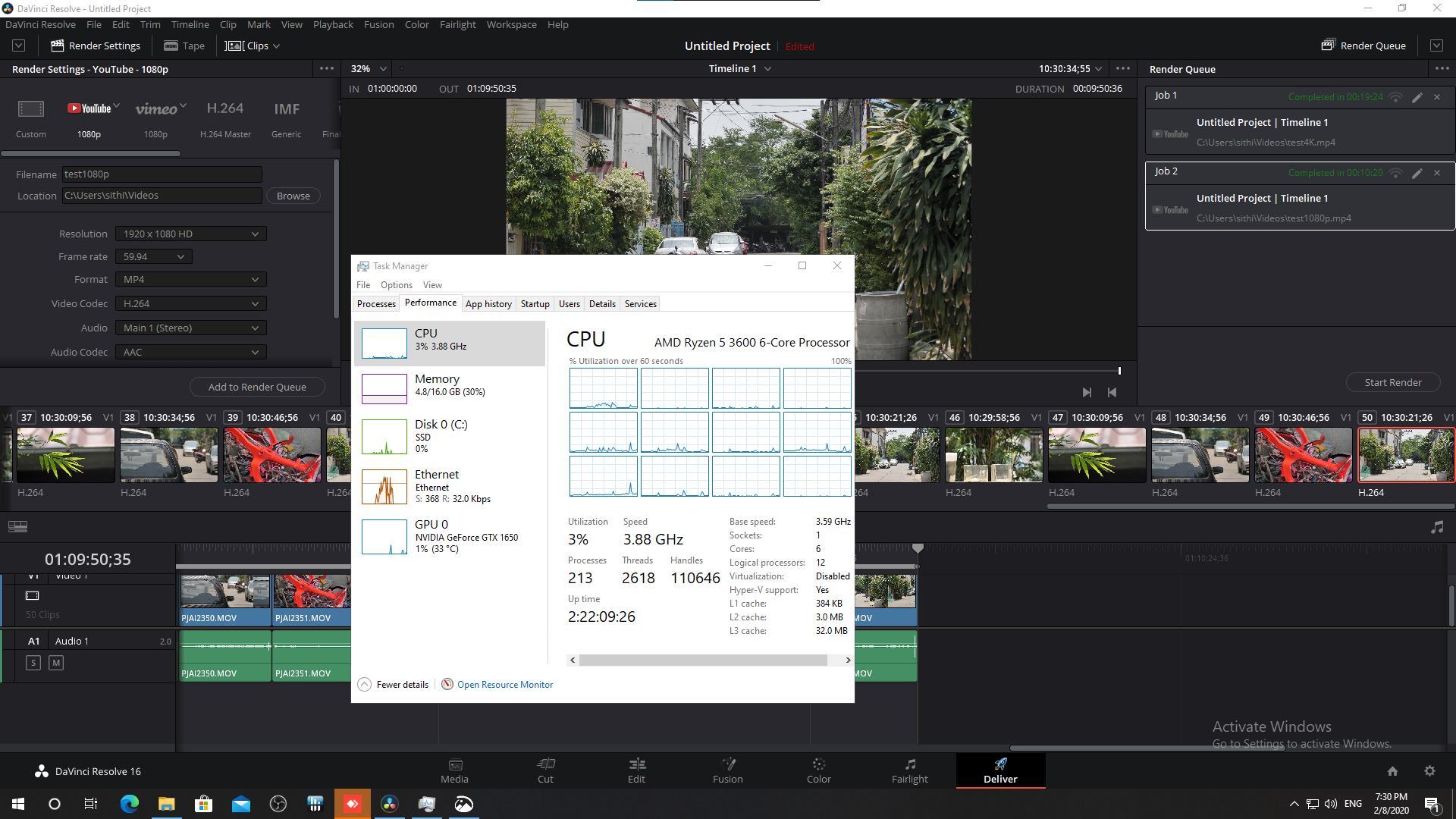
Task: Switch to the Color page
Action: pyautogui.click(x=818, y=770)
